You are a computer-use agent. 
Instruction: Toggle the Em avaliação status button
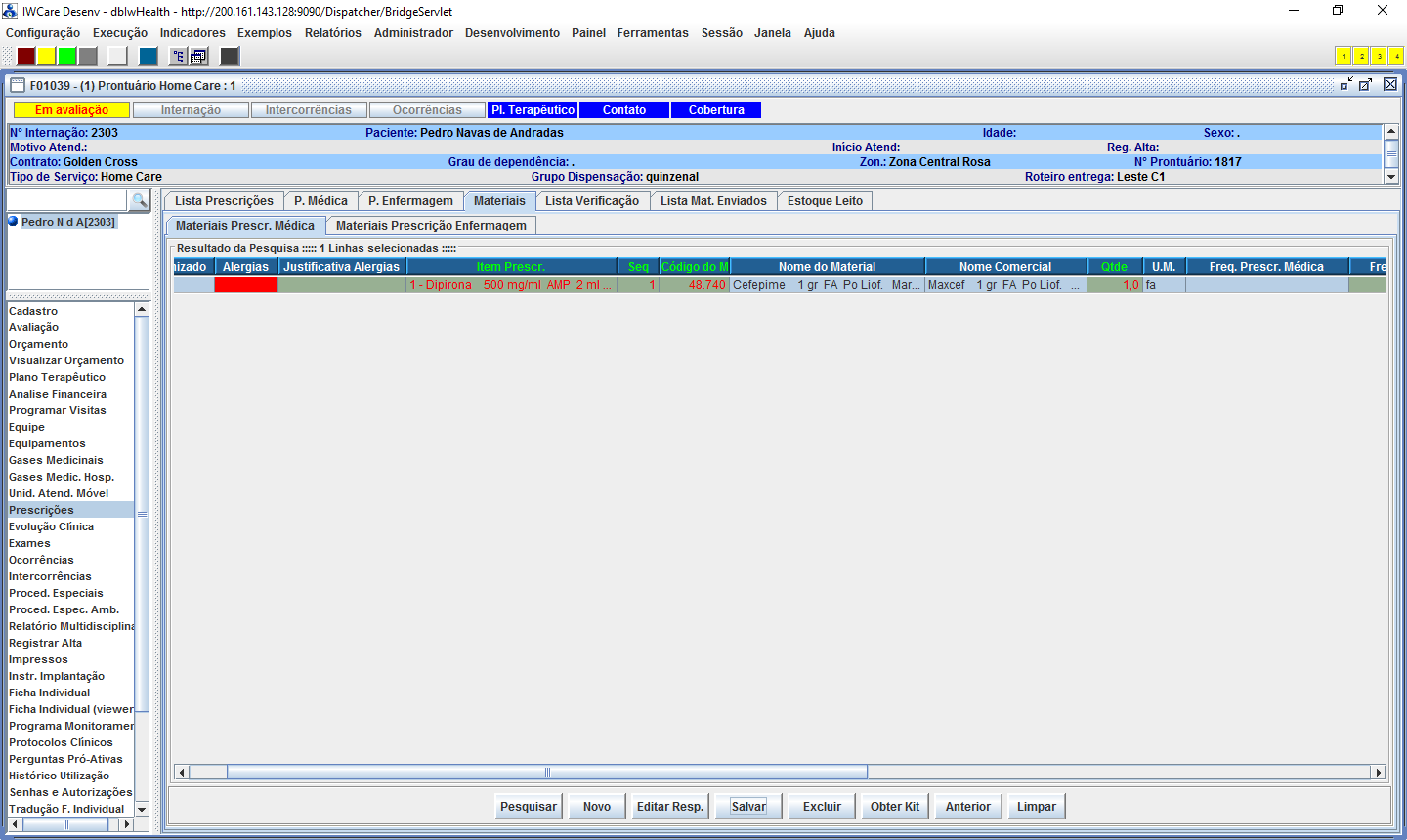(x=71, y=110)
